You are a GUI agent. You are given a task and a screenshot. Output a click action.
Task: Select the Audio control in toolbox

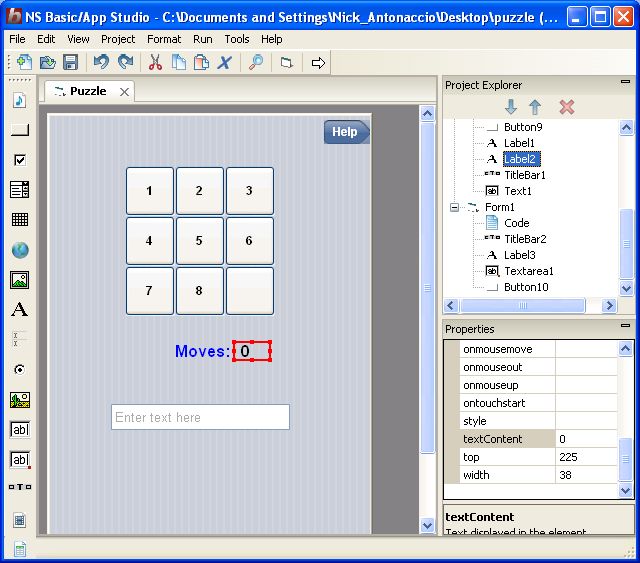pos(20,100)
